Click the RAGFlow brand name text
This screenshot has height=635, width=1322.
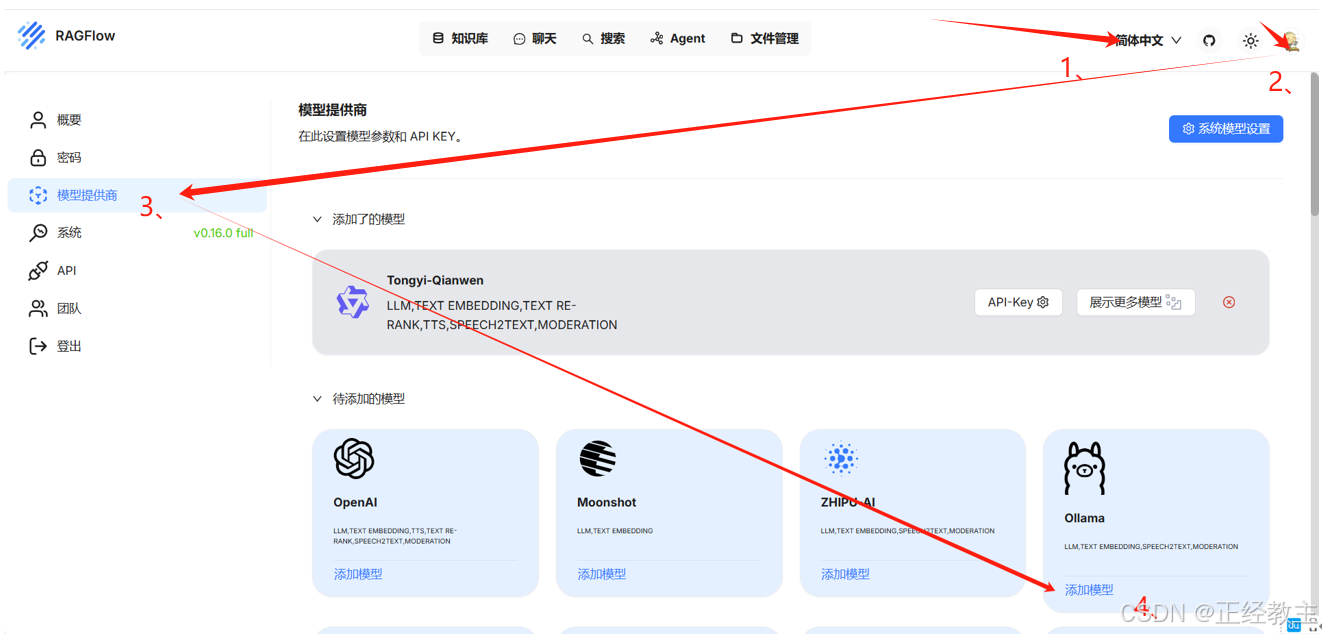click(85, 36)
